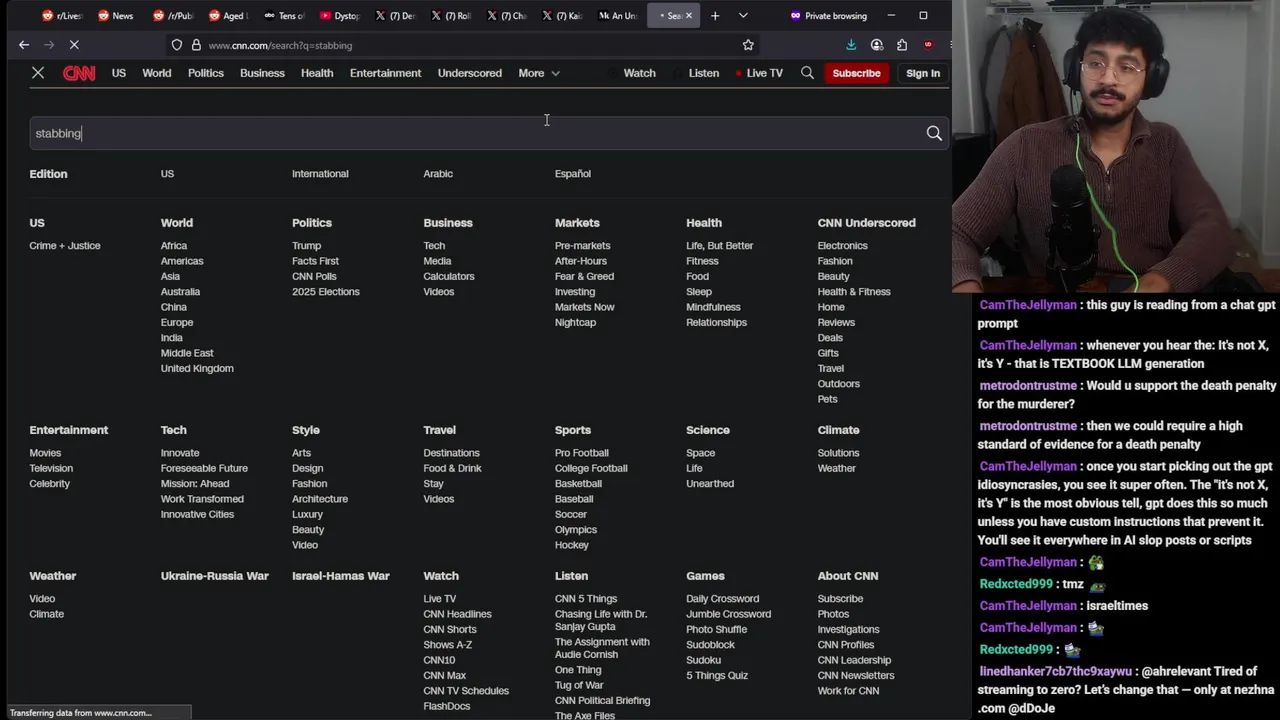Open 2025 Elections link
1280x720 pixels.
tap(326, 292)
